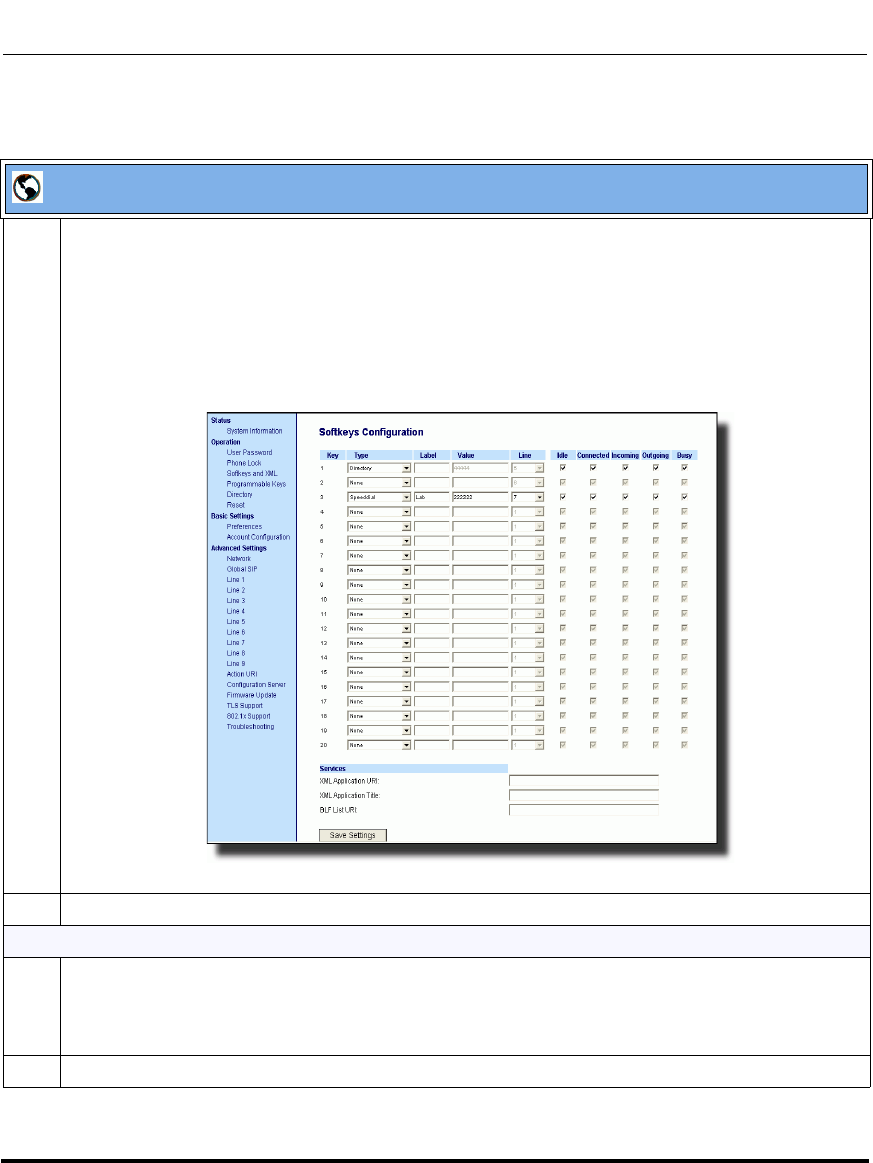Click the Softkeys Configuration heading
This screenshot has width=873, height=1163.
[371, 432]
